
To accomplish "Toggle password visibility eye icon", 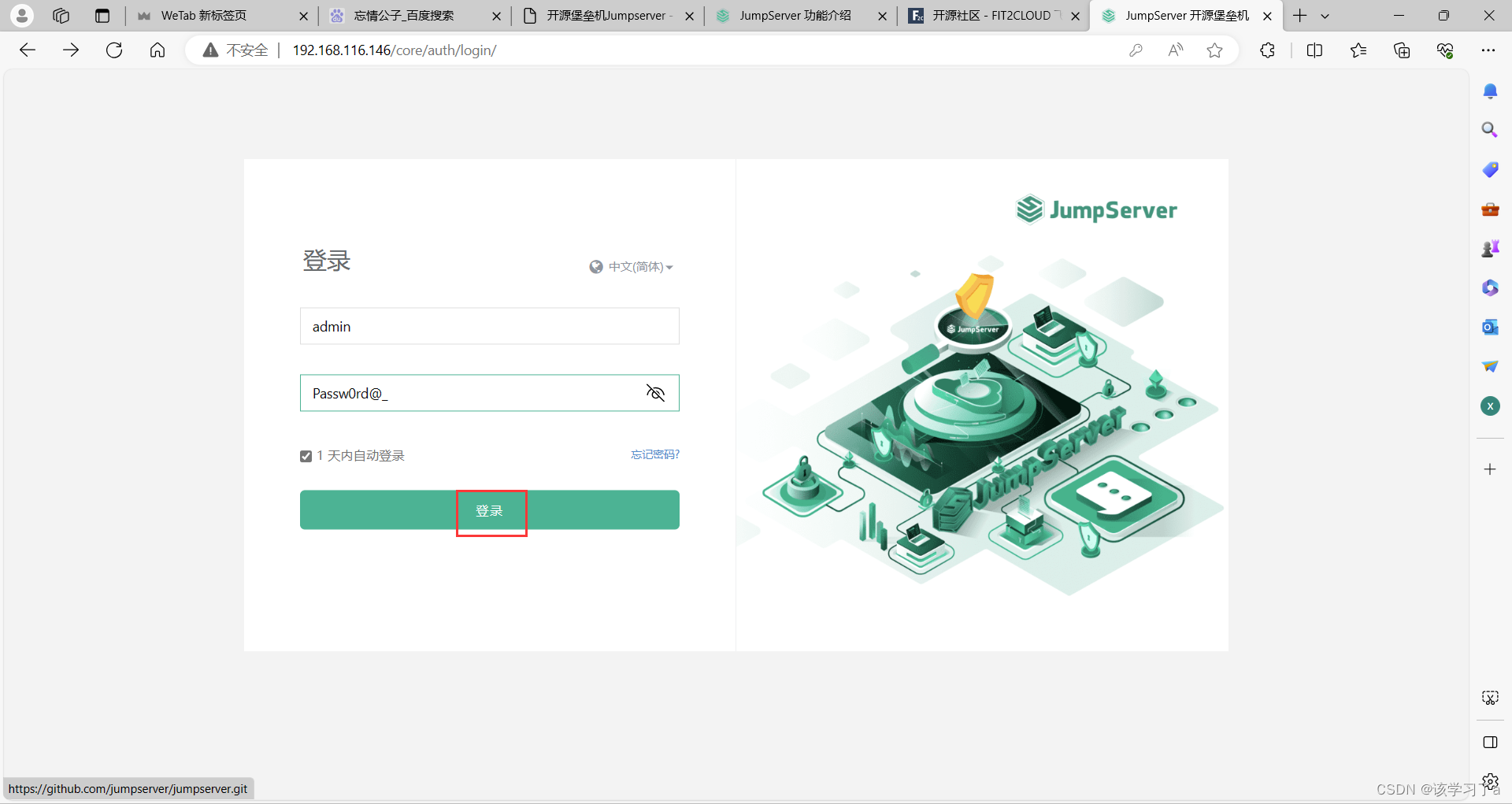I will point(655,393).
